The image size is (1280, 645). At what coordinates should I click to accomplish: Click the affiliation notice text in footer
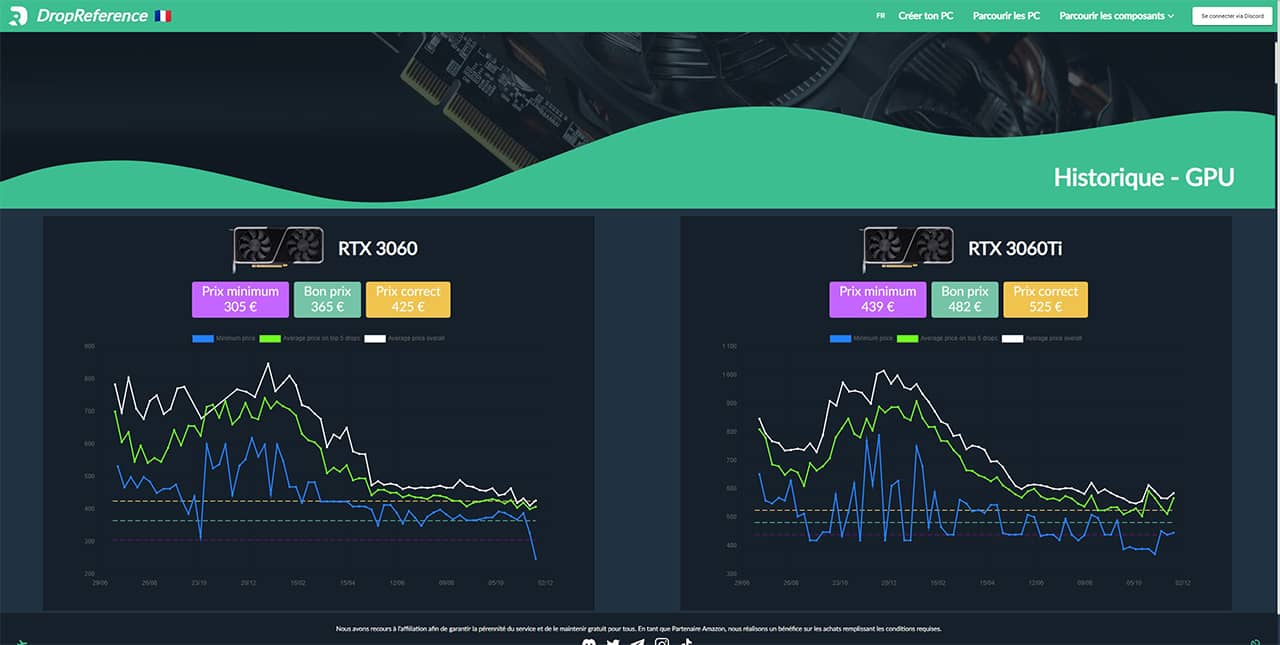click(638, 629)
